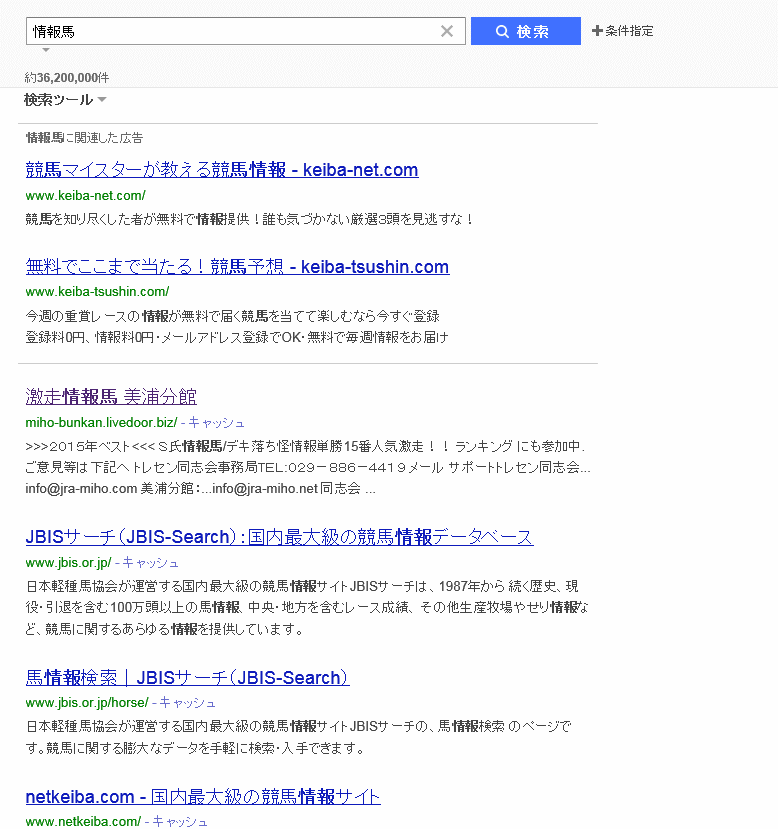Click snippet text info@jra-miho.com 美浦分館
This screenshot has height=829, width=778.
pos(201,489)
